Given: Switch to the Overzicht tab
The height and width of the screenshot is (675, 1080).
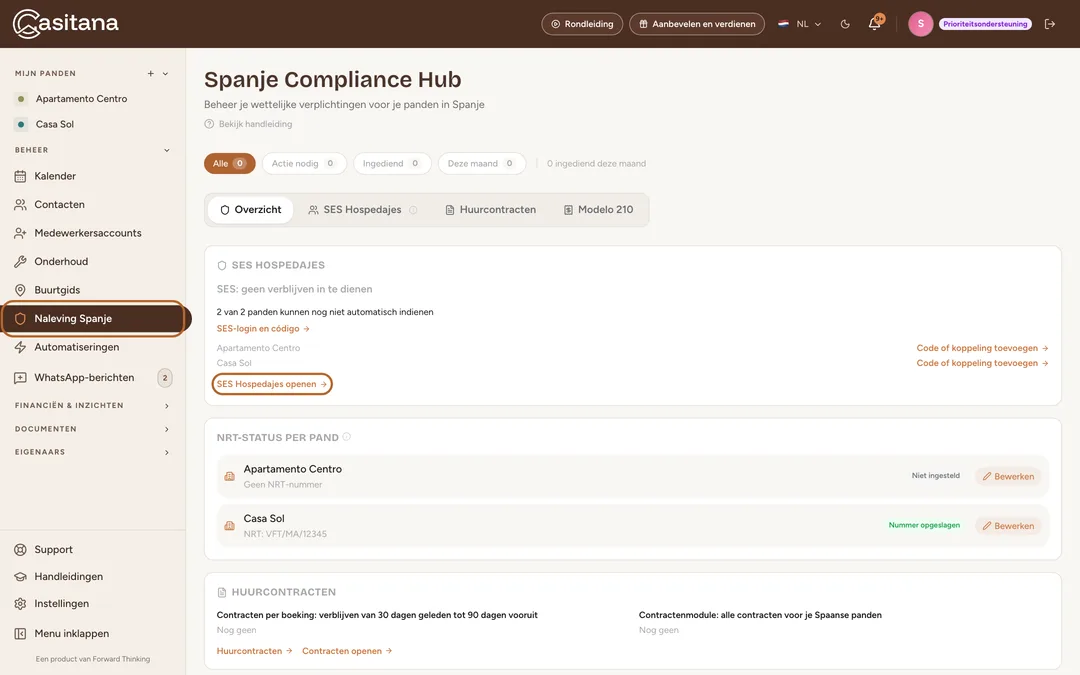Looking at the screenshot, I should coord(251,209).
